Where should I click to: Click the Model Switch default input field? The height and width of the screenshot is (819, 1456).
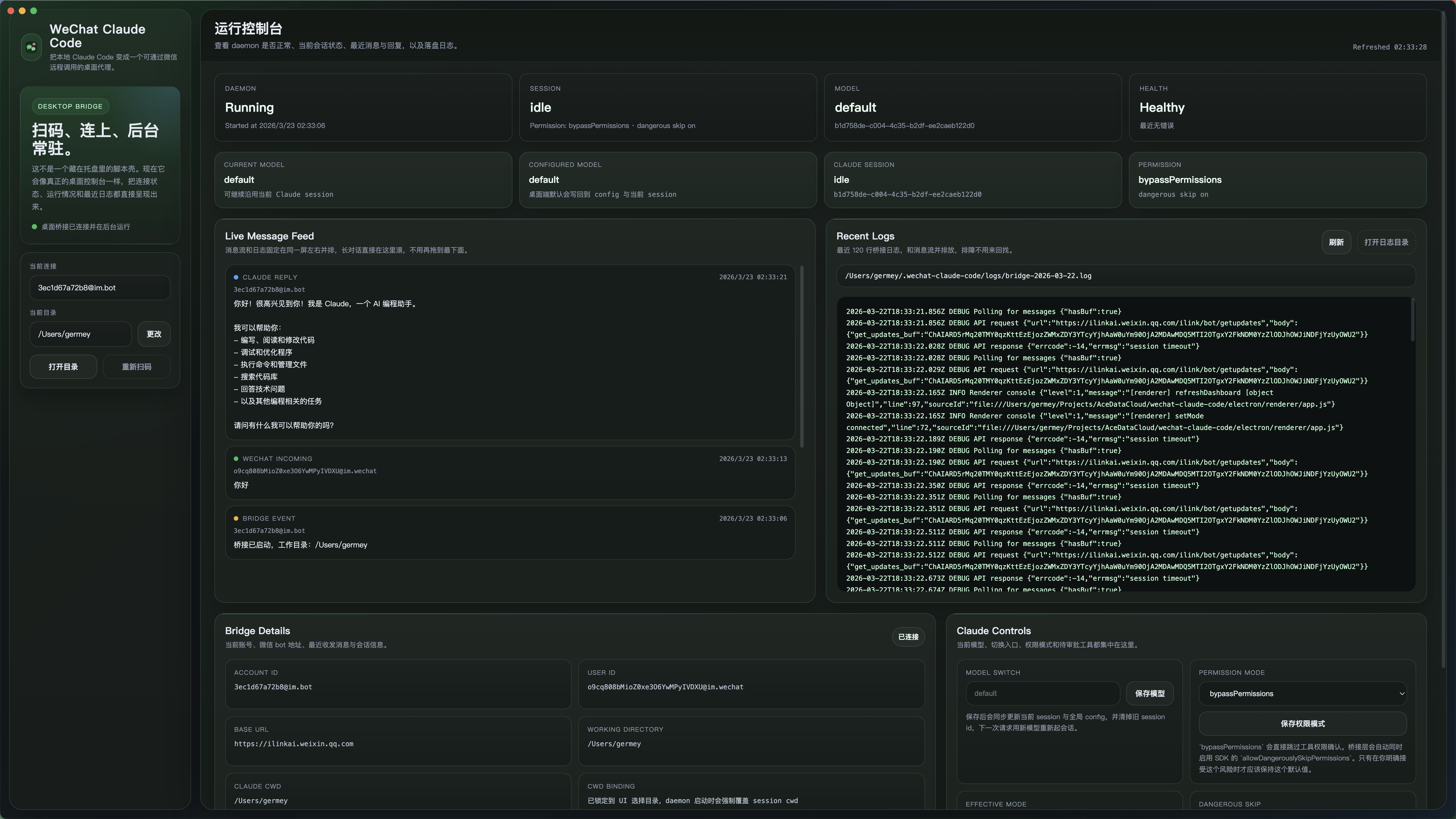(1042, 694)
